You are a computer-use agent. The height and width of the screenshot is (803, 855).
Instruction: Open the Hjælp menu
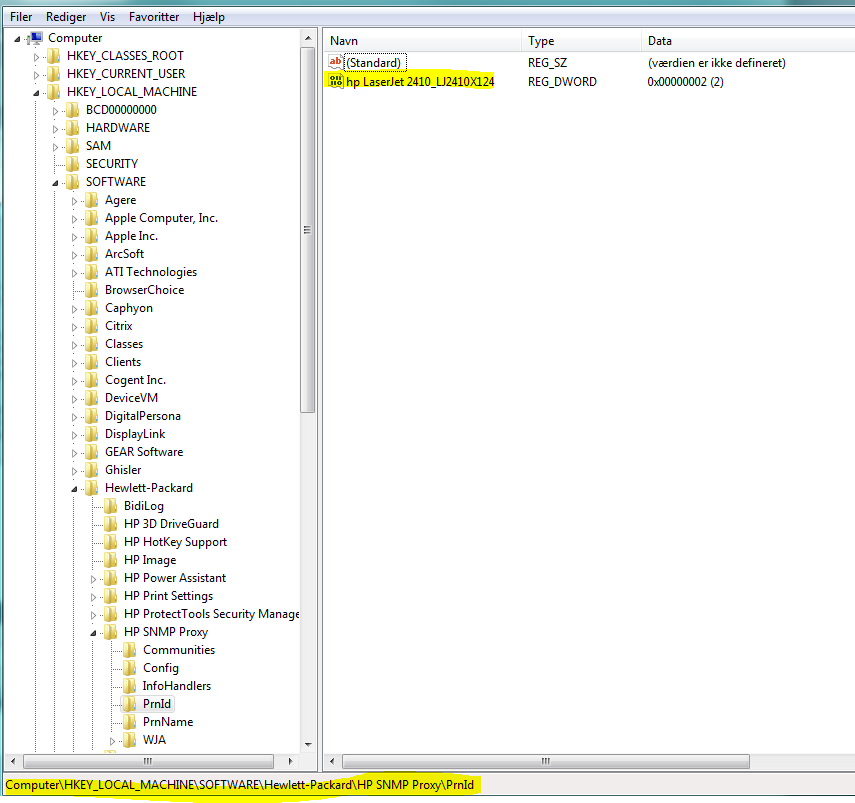coord(209,17)
